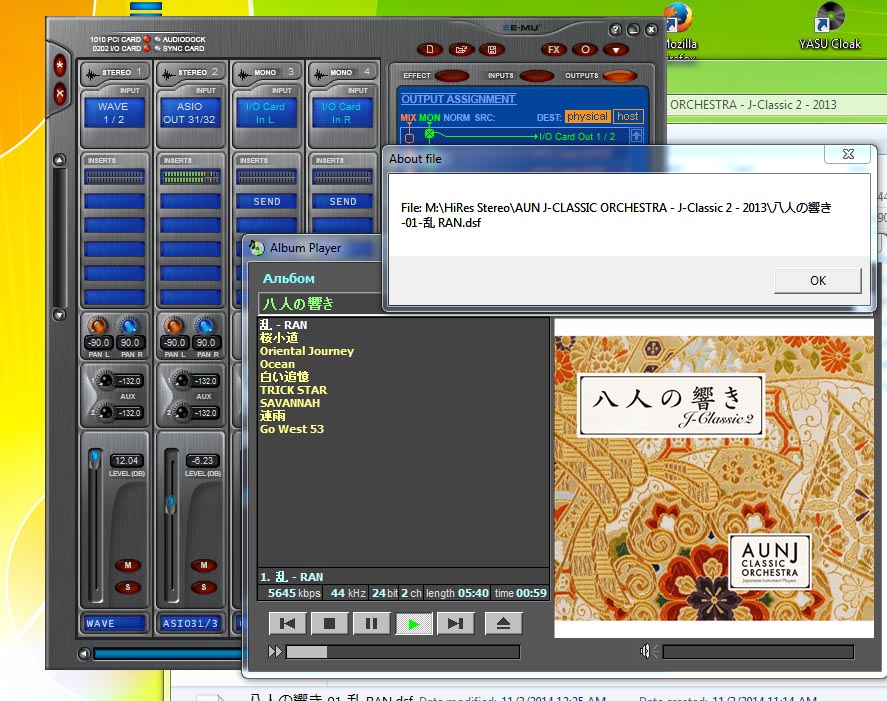Select NORM in Output Assignment
Screen dimensions: 887x701
tap(457, 118)
